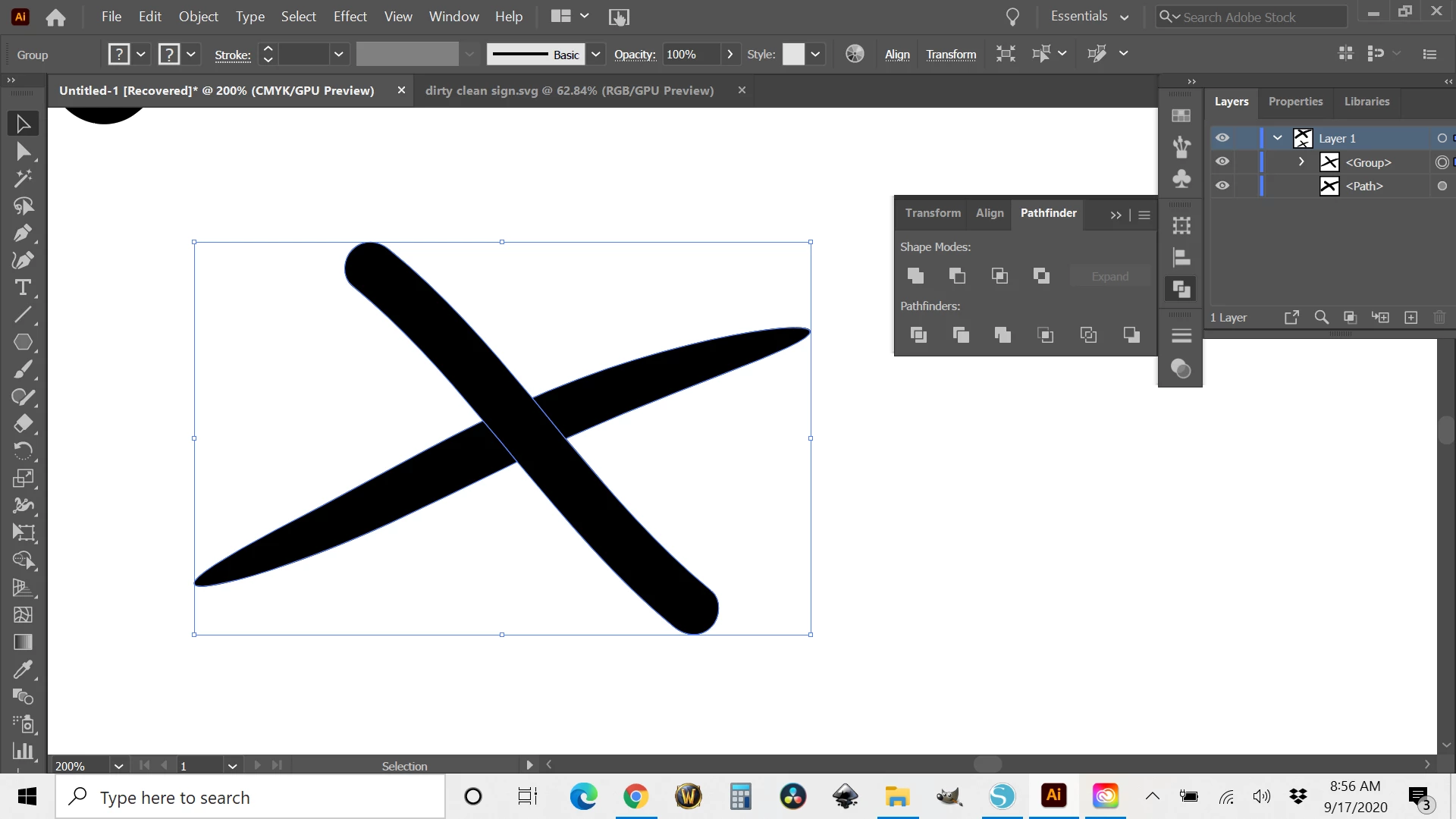Select the Eraser tool
The image size is (1456, 819).
23,424
